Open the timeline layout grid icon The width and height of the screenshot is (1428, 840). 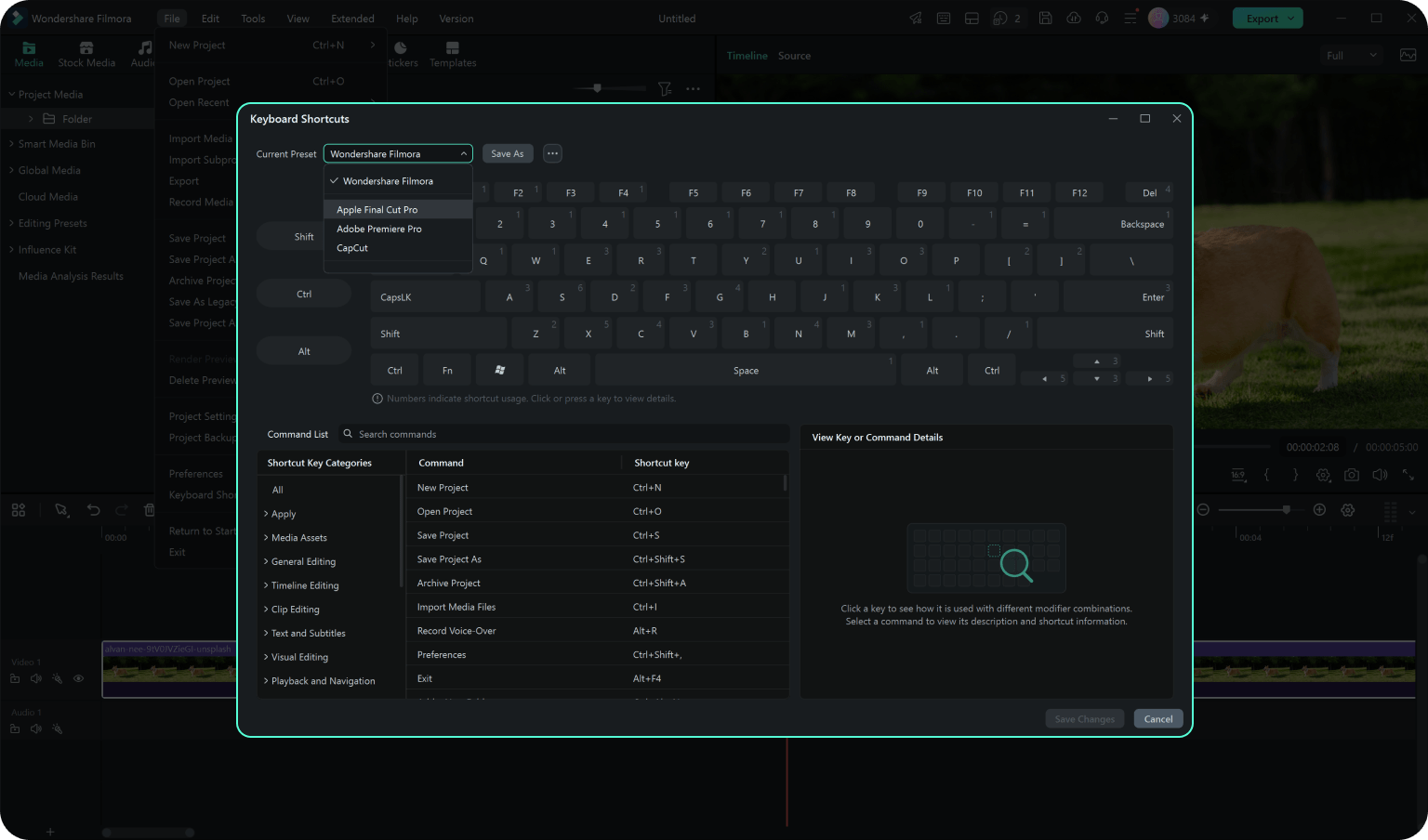19,510
